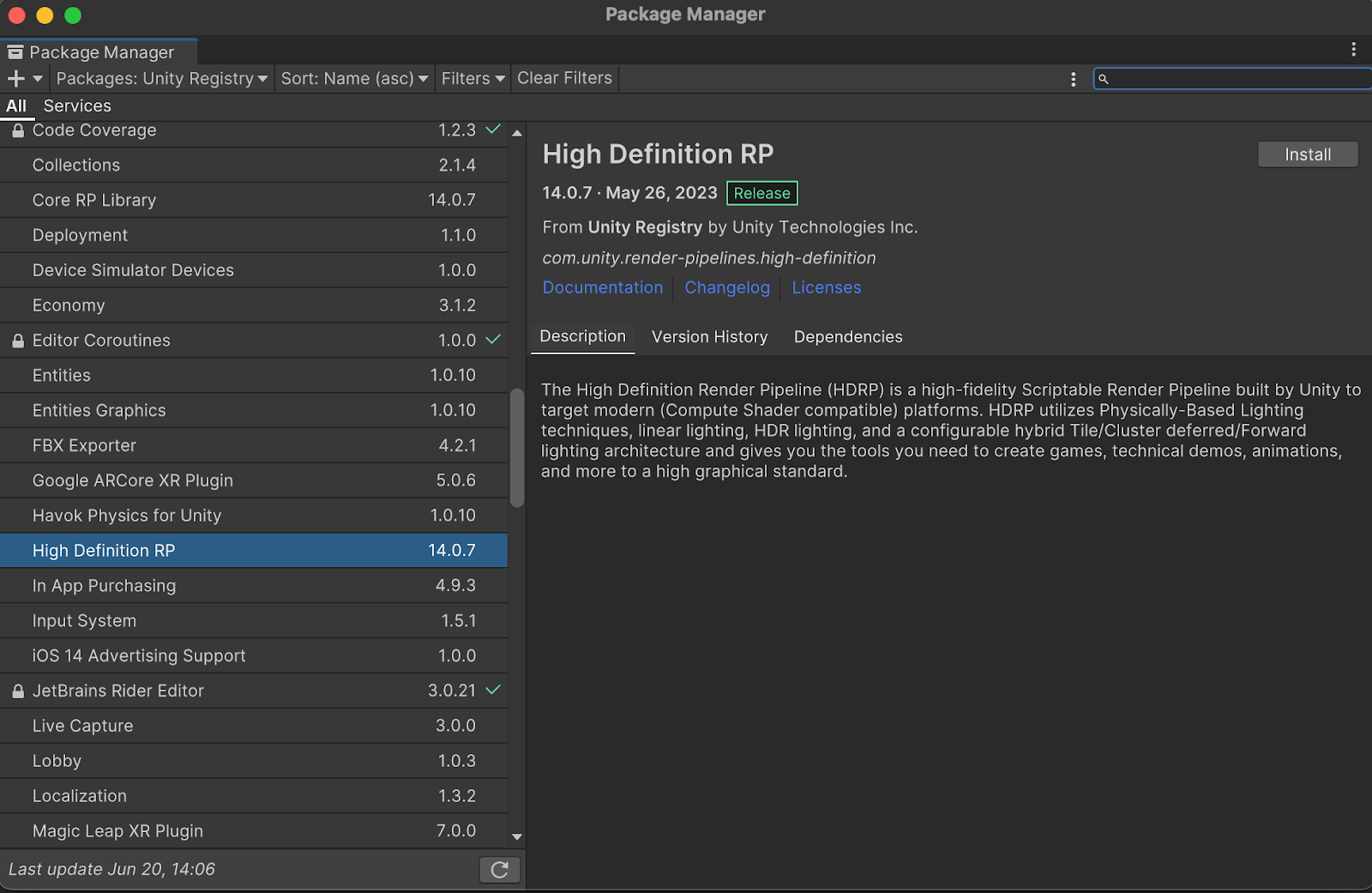Open the toolbar three-dot options menu
The image size is (1372, 893).
[x=1073, y=79]
